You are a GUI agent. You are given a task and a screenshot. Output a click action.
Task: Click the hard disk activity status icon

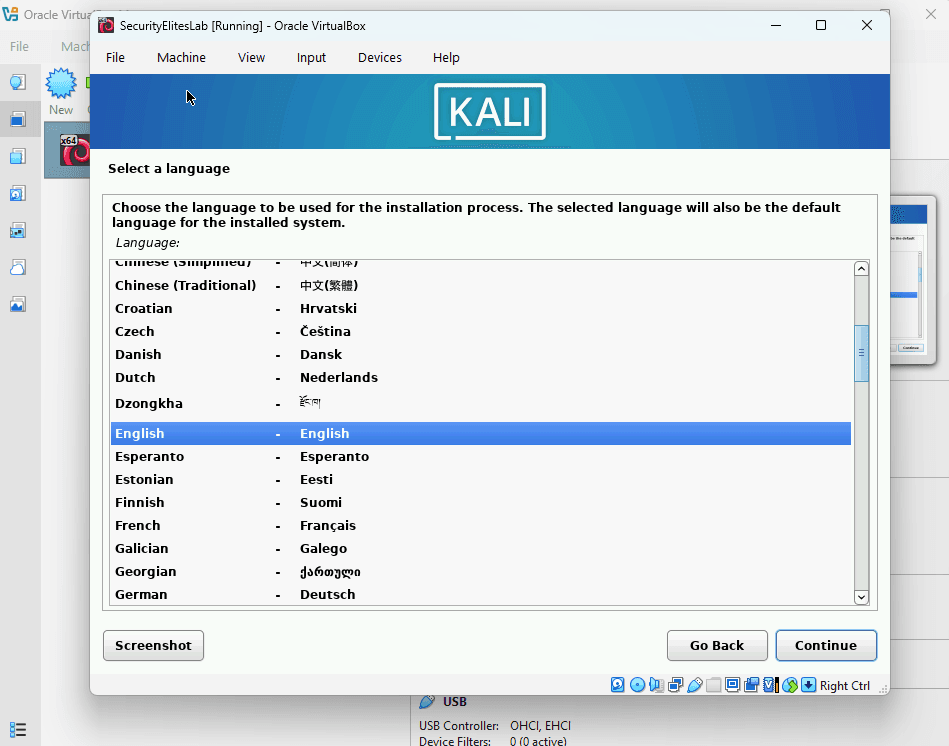pos(617,685)
